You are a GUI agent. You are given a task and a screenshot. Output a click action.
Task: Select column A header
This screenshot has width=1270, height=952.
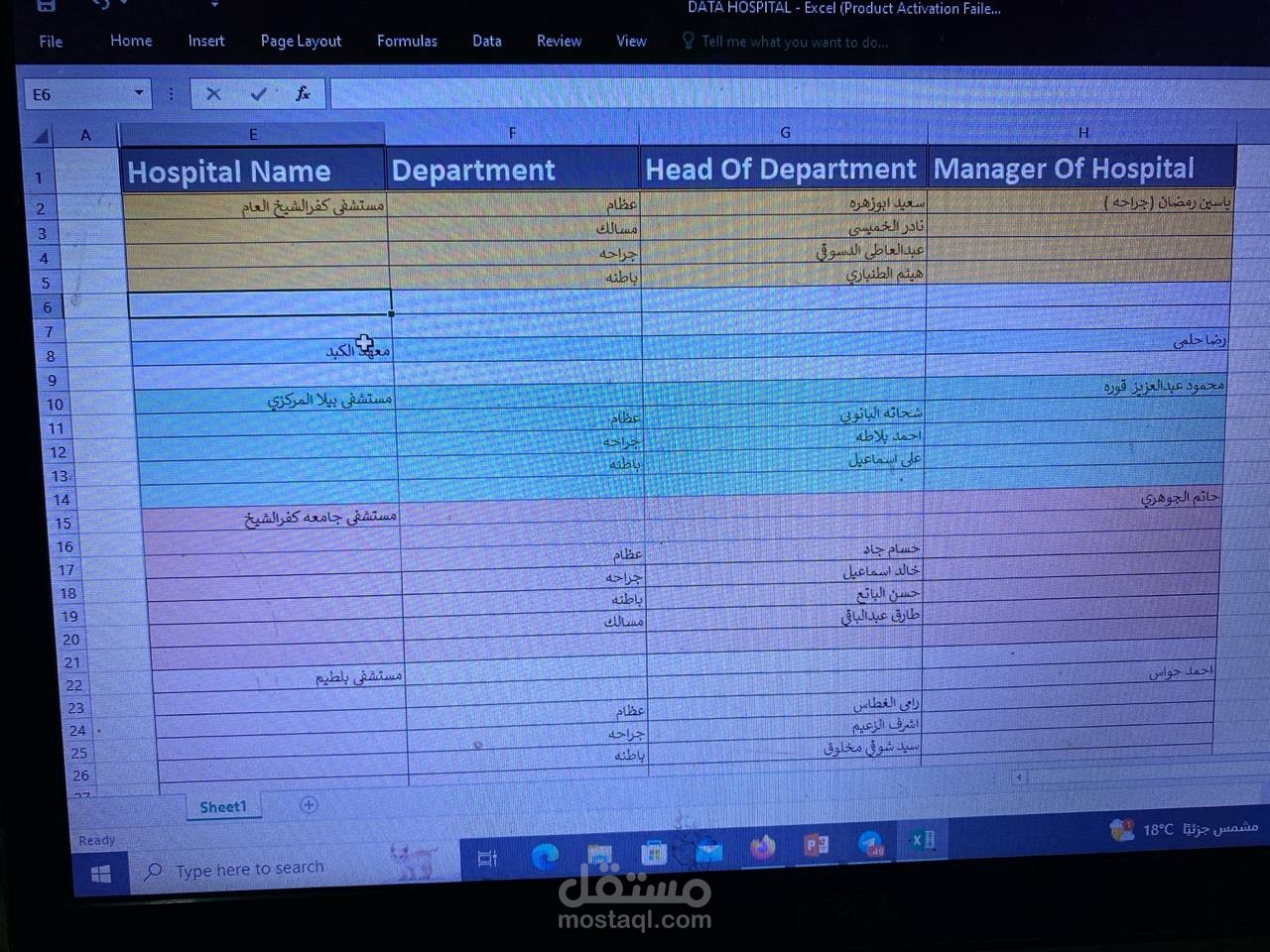tap(85, 135)
